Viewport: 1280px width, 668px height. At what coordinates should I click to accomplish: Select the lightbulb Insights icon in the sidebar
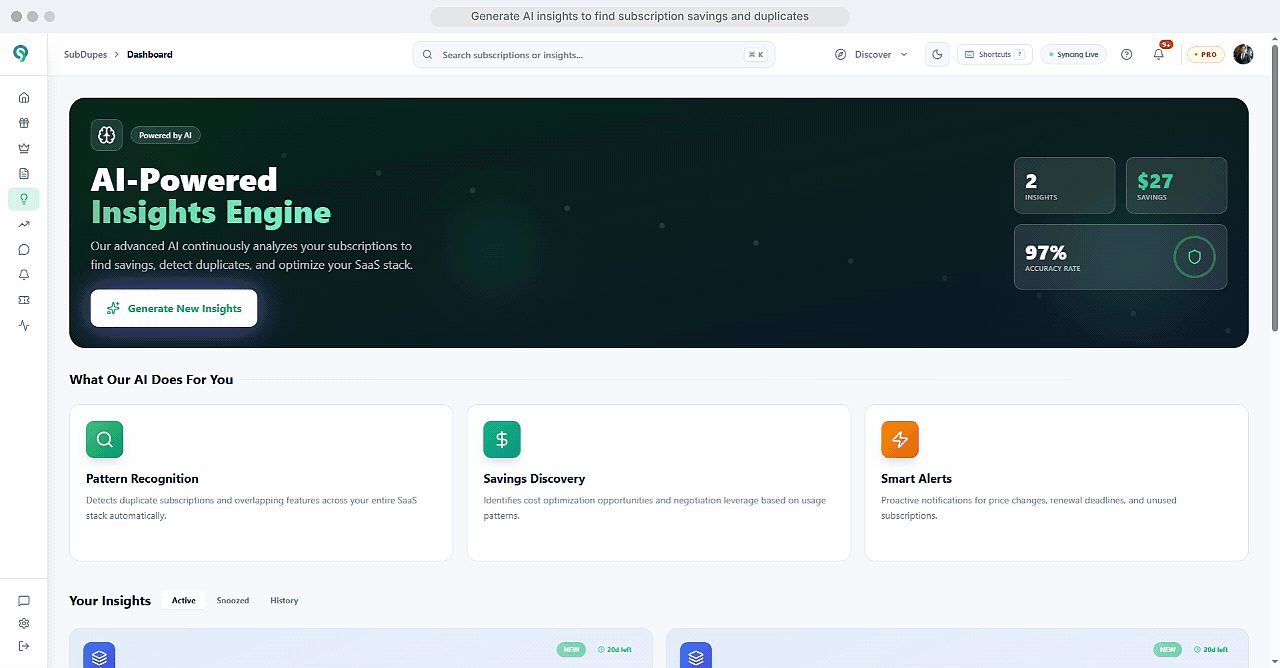(x=23, y=198)
